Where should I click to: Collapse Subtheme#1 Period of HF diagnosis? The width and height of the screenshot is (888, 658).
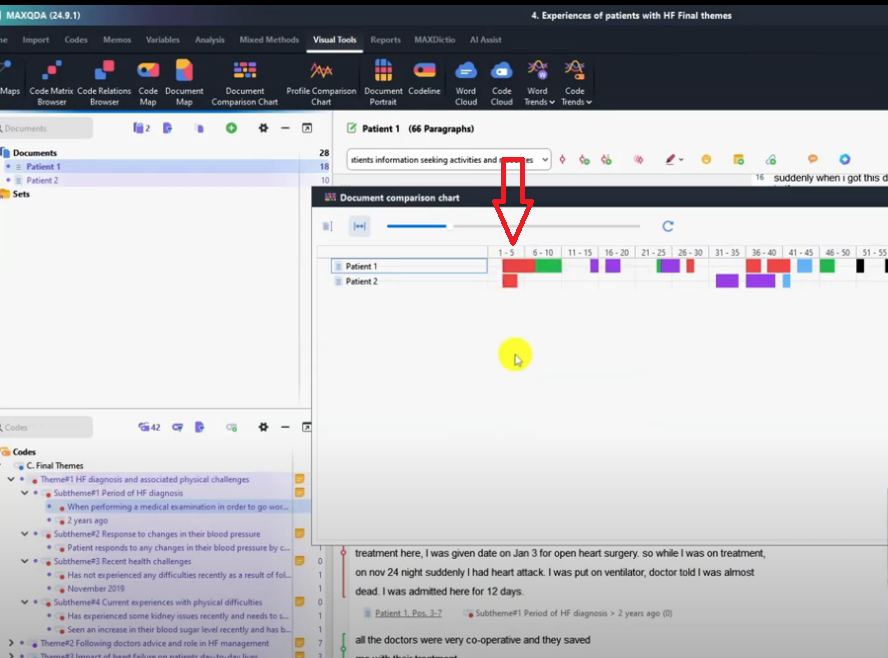point(24,493)
